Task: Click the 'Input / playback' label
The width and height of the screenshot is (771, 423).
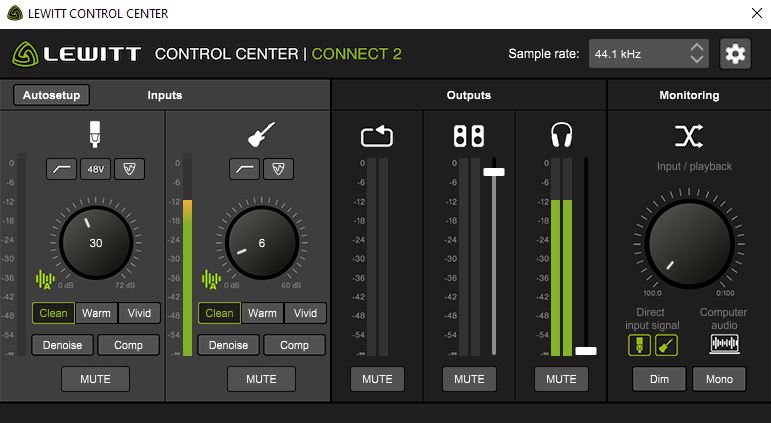Action: click(694, 166)
